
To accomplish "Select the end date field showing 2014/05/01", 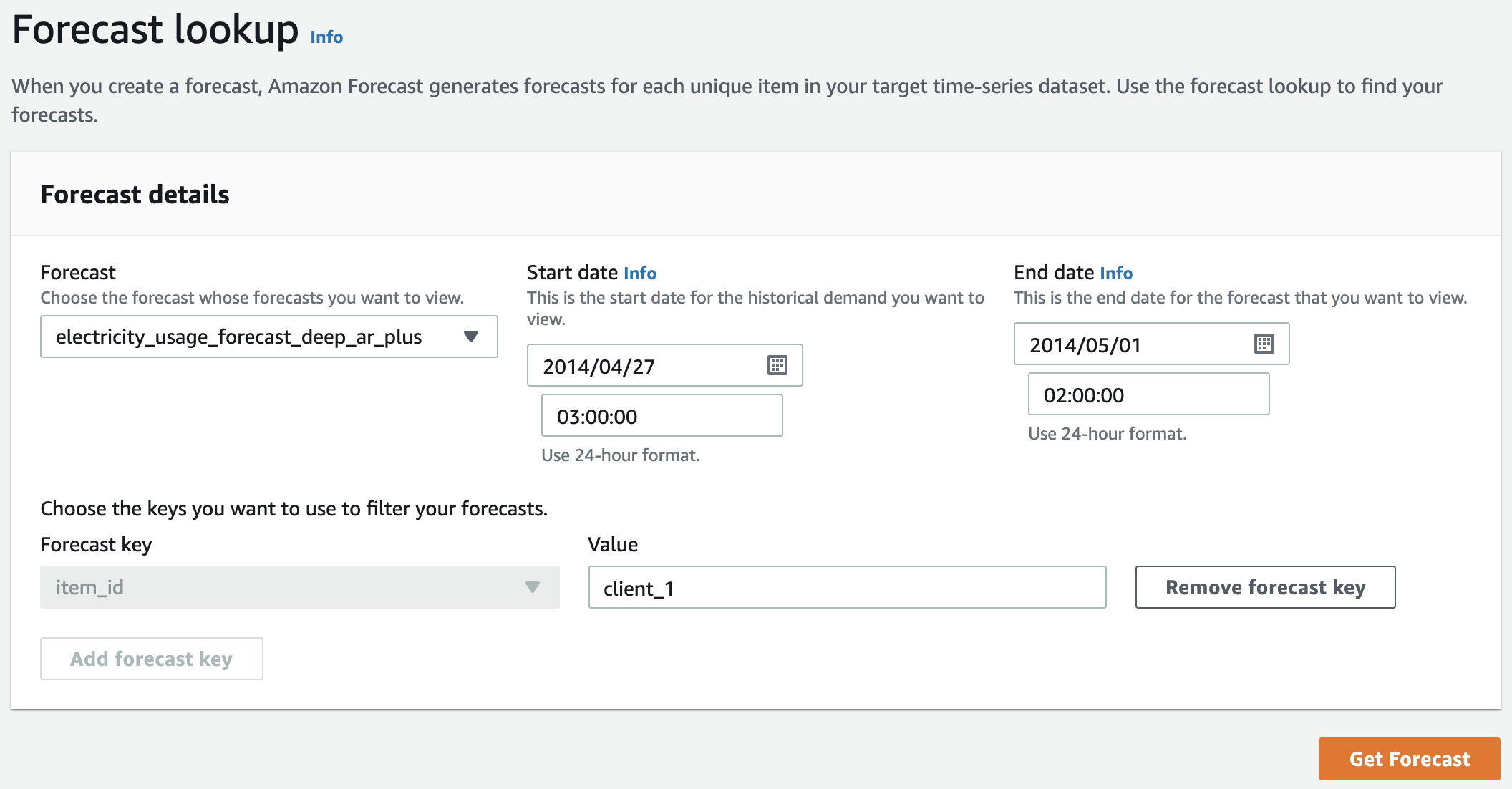I will pos(1131,344).
